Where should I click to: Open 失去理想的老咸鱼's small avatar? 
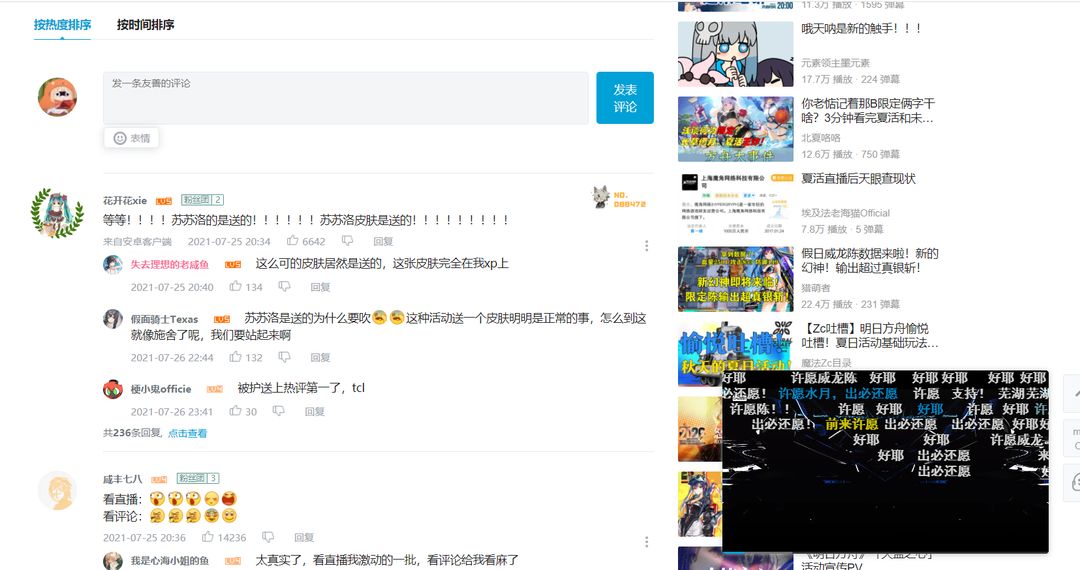(x=113, y=264)
